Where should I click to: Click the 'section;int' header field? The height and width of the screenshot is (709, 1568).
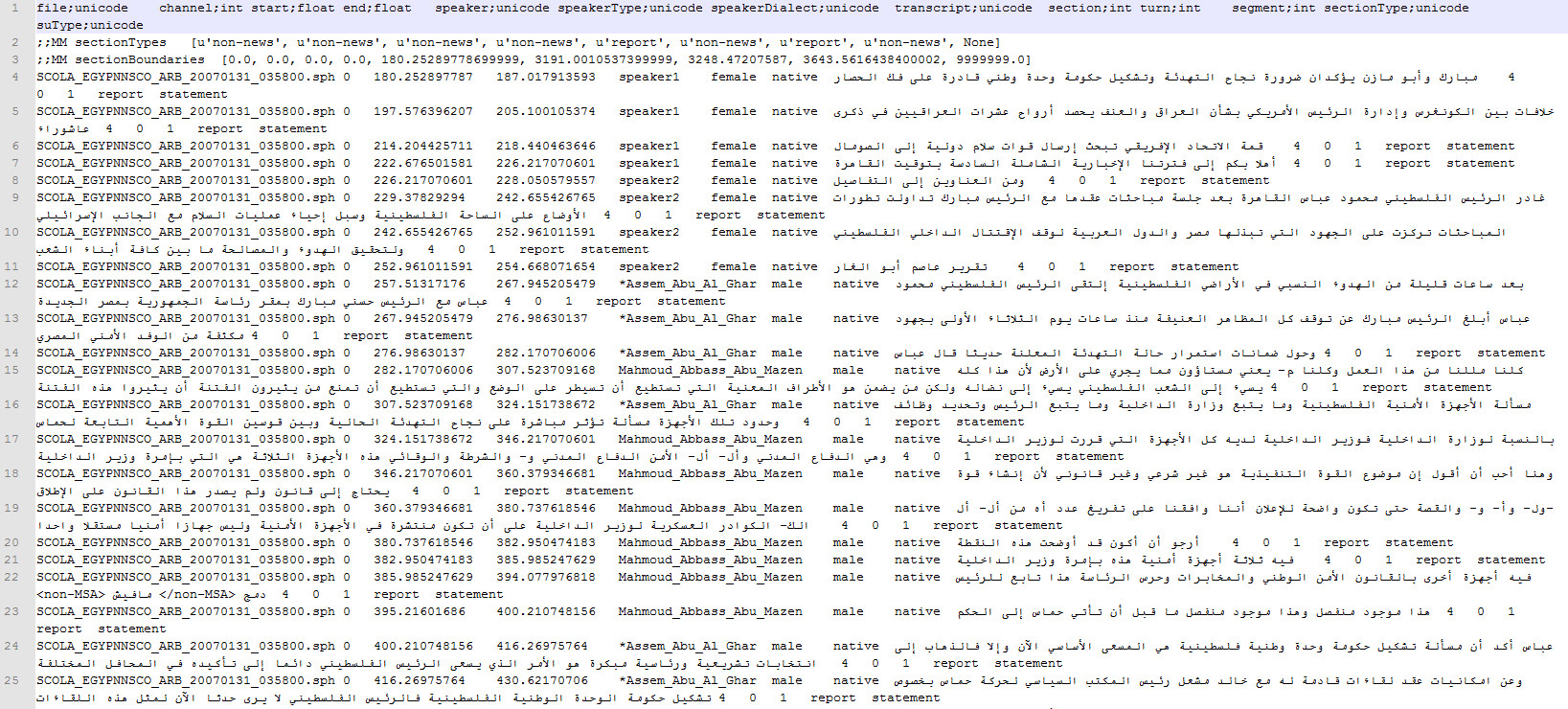(1090, 8)
